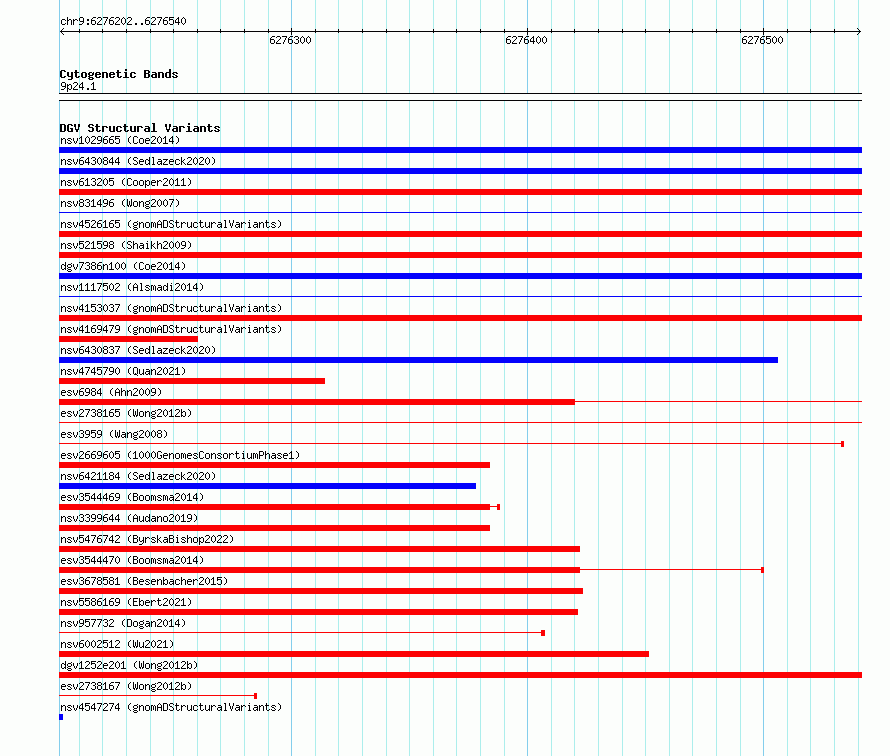Click the red bar under nsv4745790
890x756 pixels.
[x=192, y=381]
